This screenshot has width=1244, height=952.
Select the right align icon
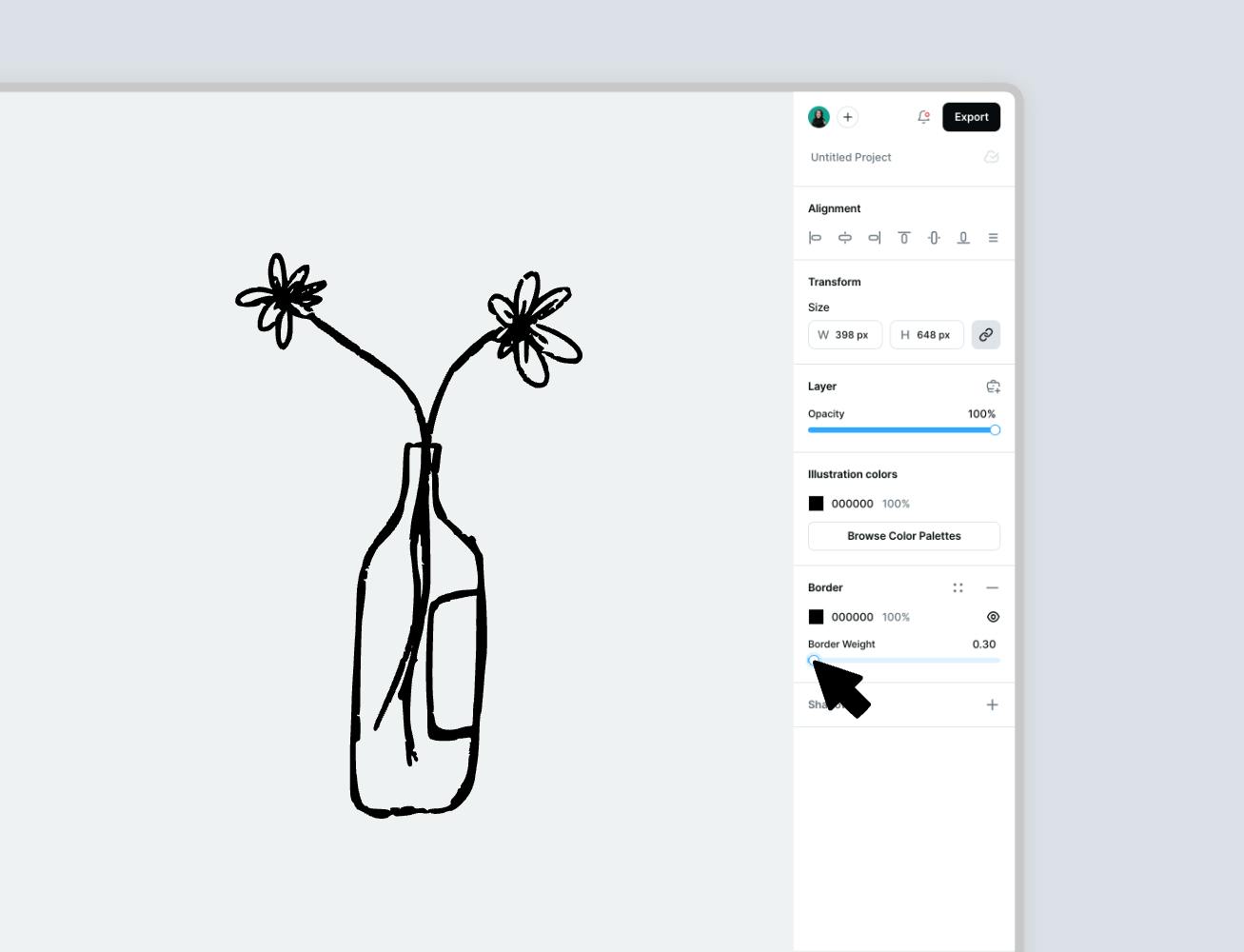click(x=874, y=237)
